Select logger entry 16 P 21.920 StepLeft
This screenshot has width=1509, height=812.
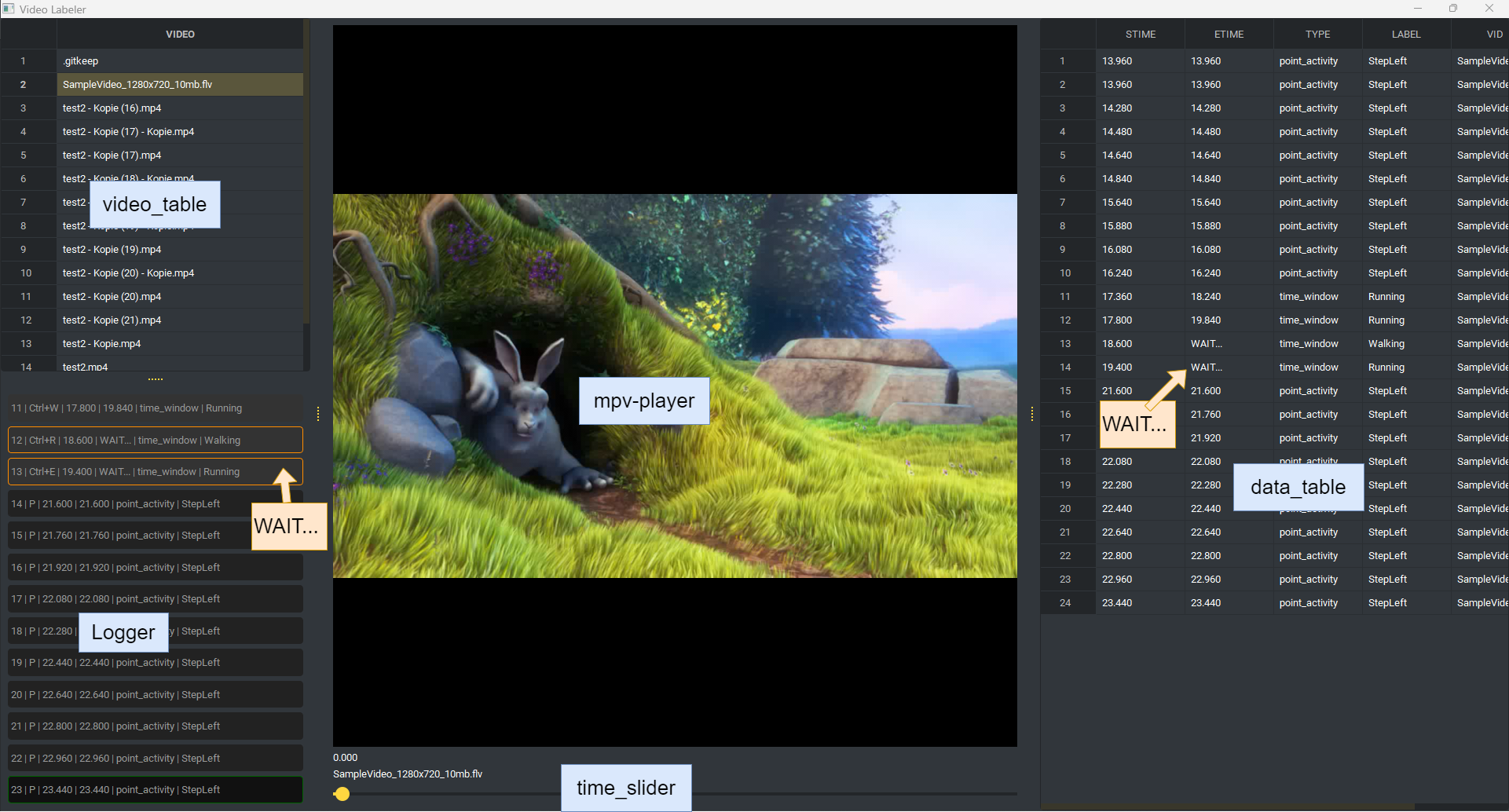tap(156, 568)
